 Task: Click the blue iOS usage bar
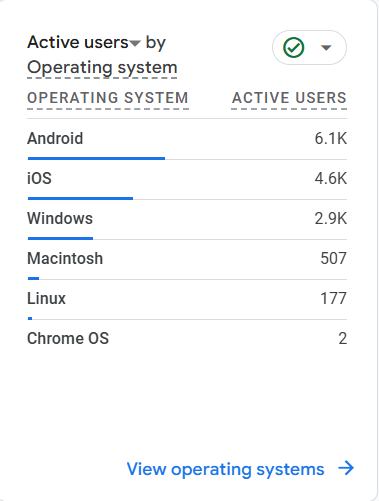click(x=80, y=198)
